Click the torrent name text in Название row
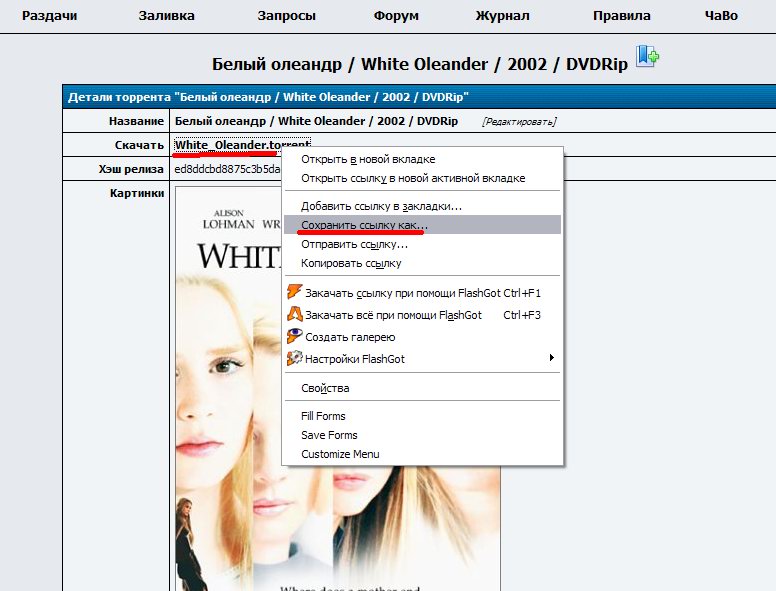Image resolution: width=776 pixels, height=591 pixels. [x=316, y=121]
